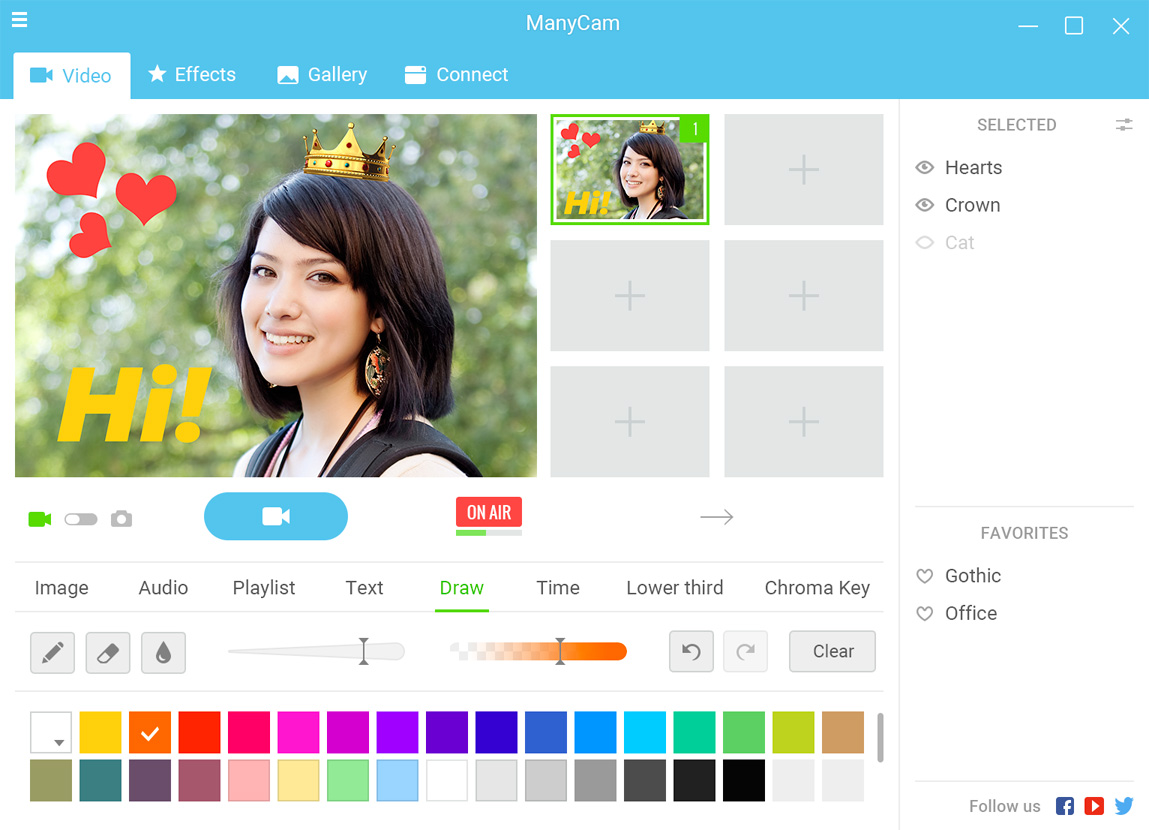Open the hamburger main menu
1149x830 pixels.
[19, 20]
